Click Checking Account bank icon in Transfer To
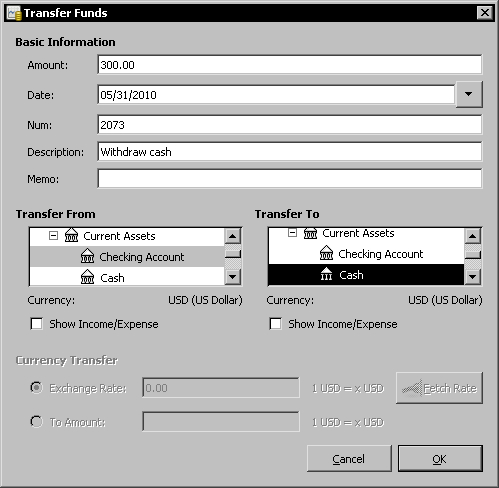499x488 pixels. tap(326, 253)
